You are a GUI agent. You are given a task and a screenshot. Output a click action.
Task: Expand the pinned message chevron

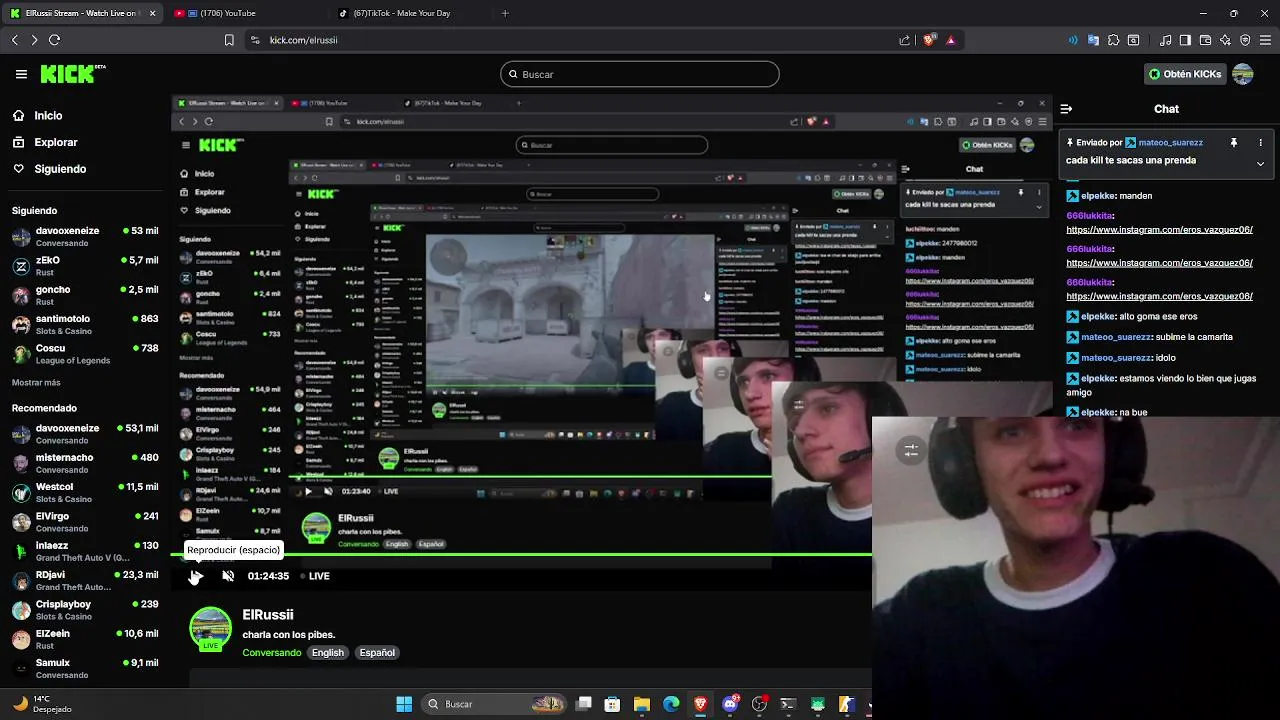[x=1260, y=163]
